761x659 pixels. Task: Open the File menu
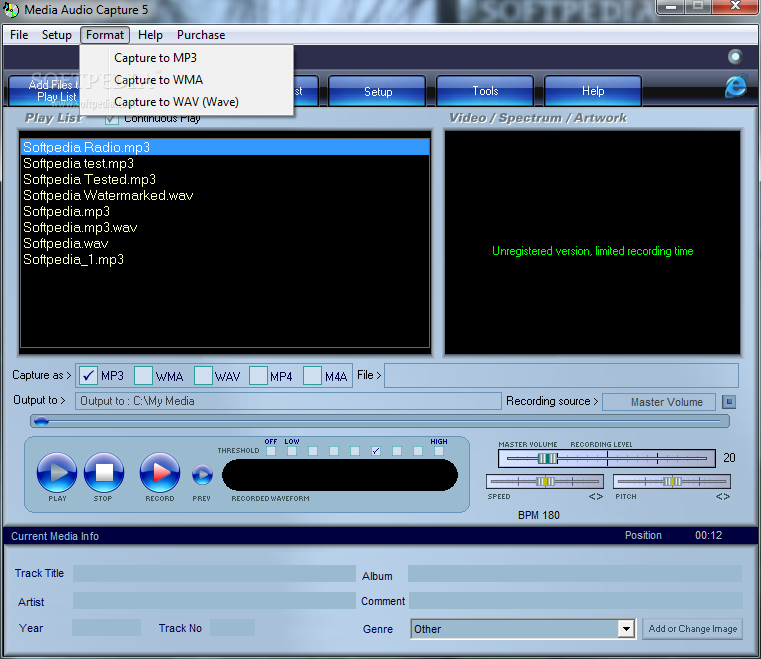tap(19, 35)
